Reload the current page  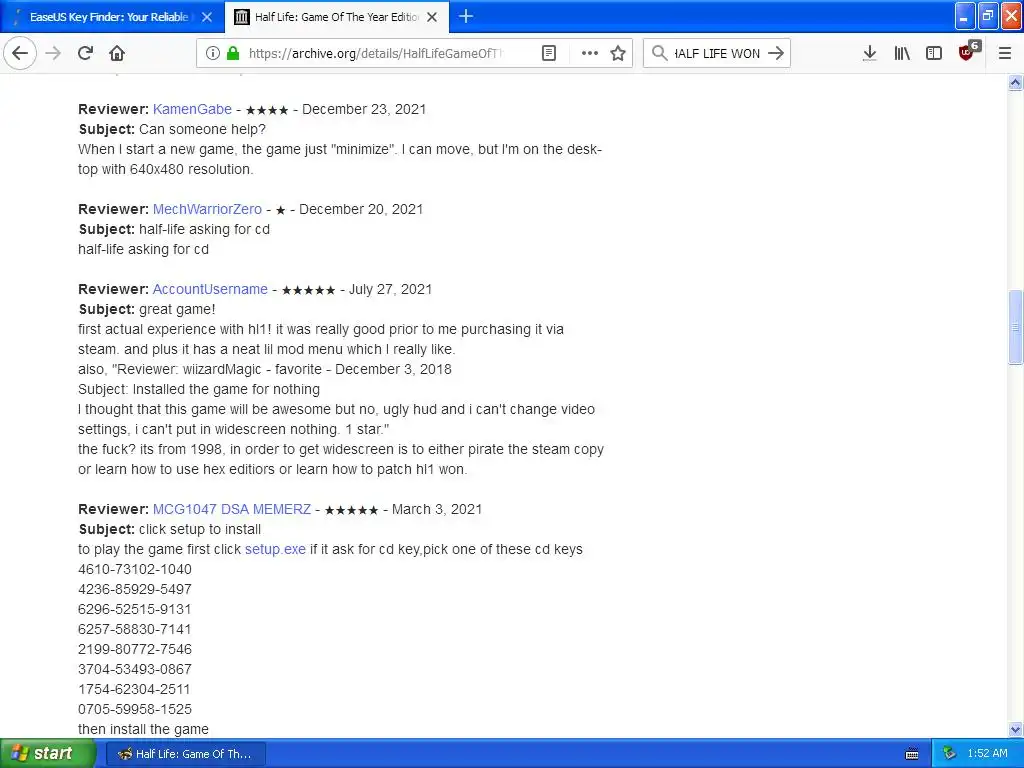coord(85,53)
